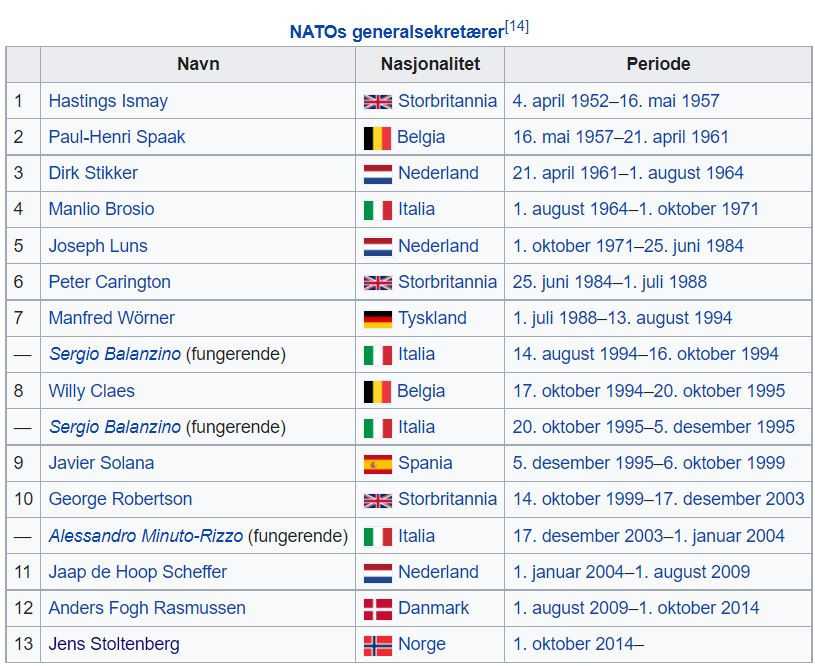Go to George Robertson's page
The height and width of the screenshot is (666, 815).
(x=120, y=499)
